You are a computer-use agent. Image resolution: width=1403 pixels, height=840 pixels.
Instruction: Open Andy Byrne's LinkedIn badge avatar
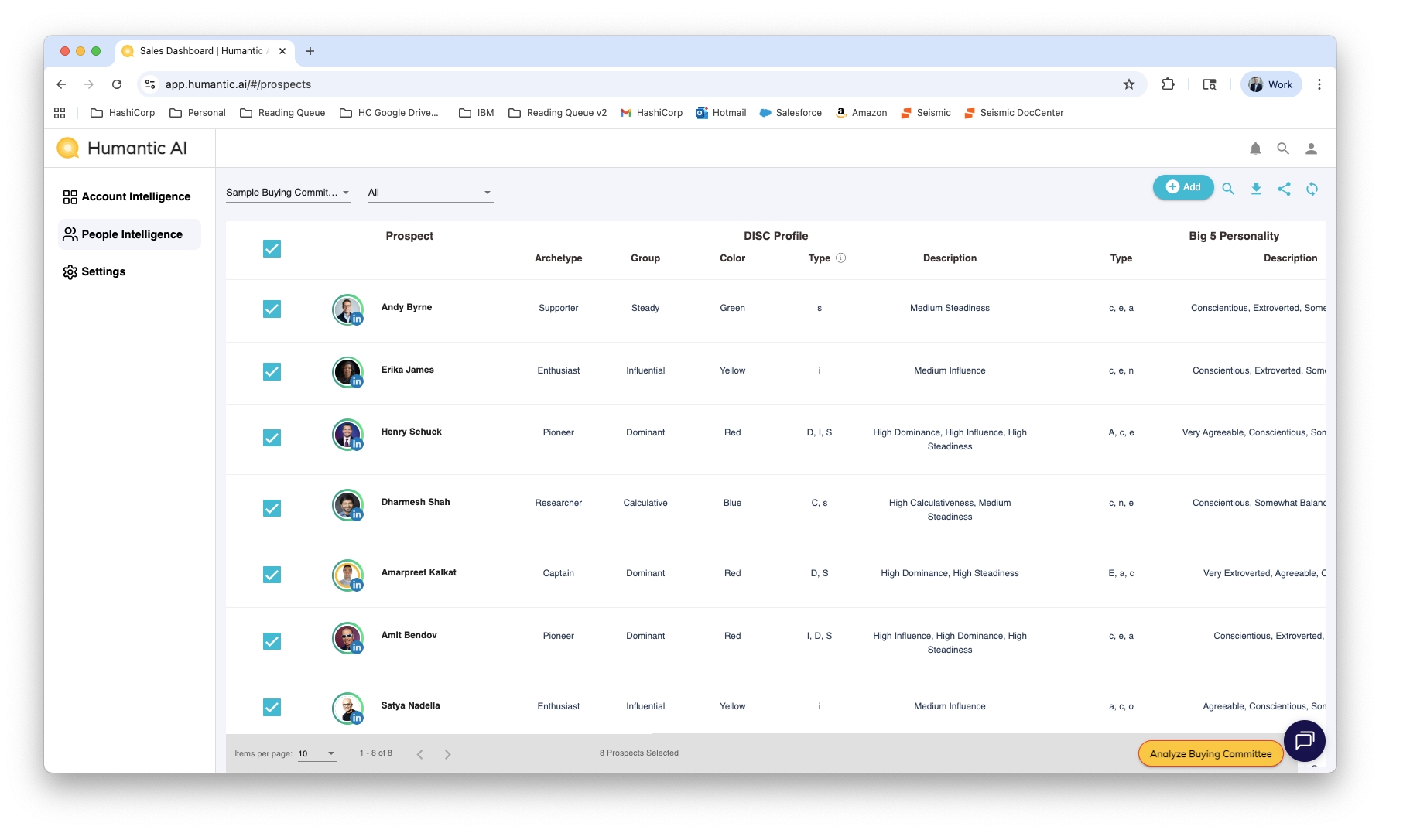(x=357, y=319)
